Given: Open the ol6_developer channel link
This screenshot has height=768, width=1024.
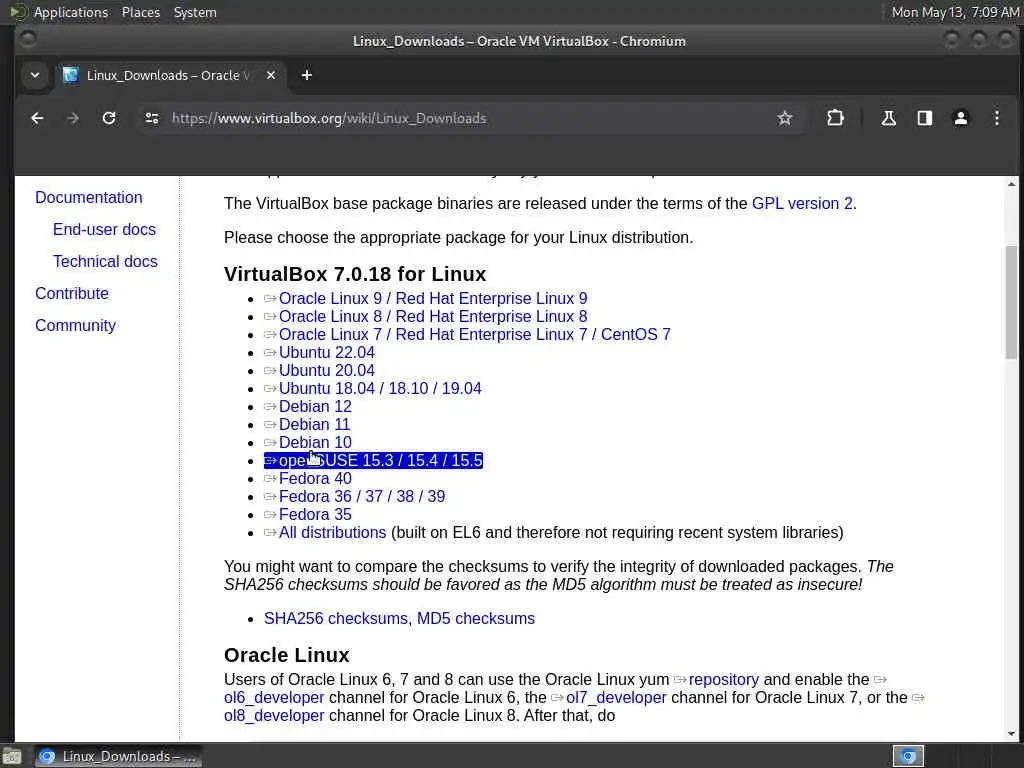Looking at the screenshot, I should pyautogui.click(x=274, y=698).
